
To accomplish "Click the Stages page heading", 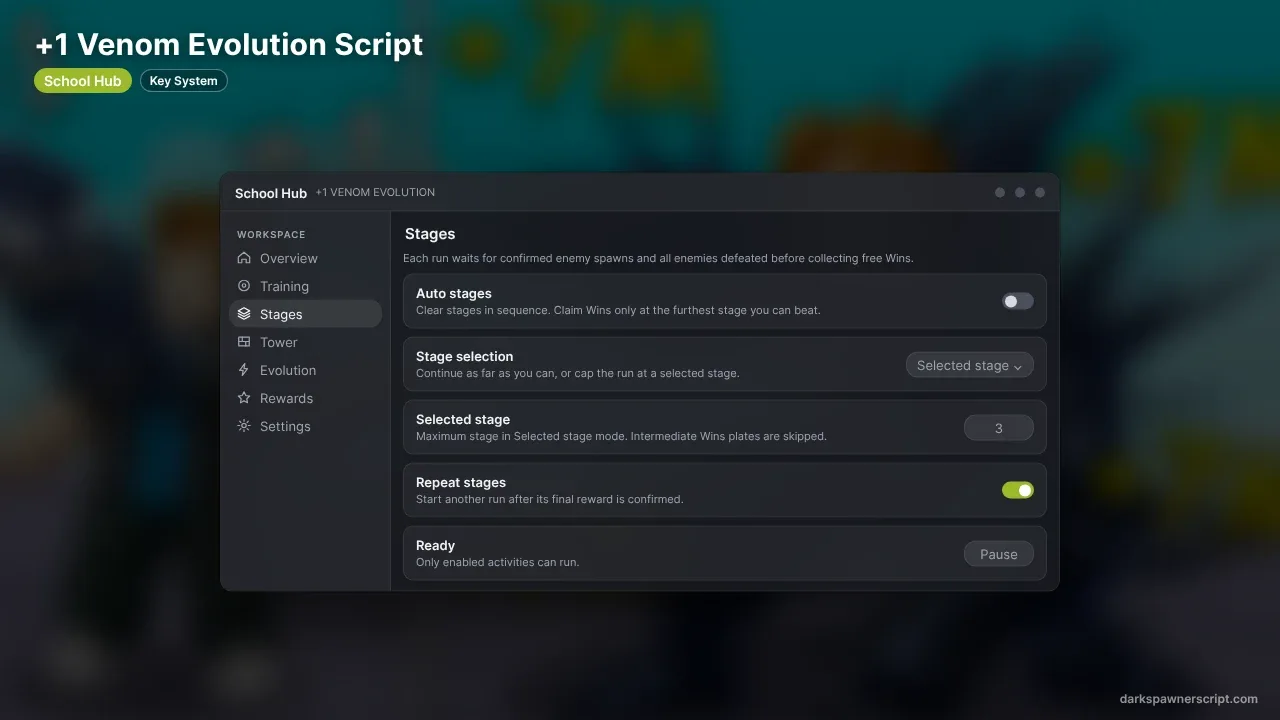I will (x=430, y=234).
